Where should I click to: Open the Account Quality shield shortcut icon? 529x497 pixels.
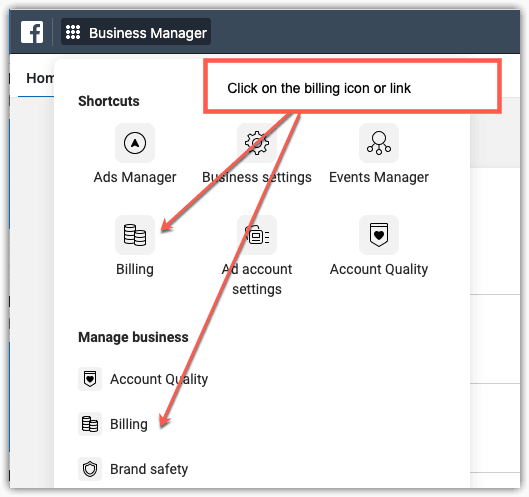point(379,235)
